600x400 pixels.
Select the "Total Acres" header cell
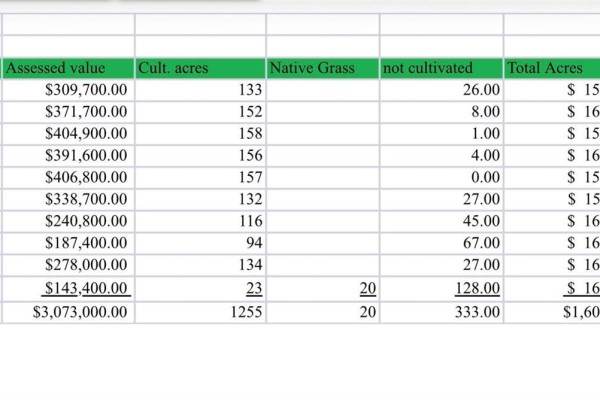(x=552, y=69)
